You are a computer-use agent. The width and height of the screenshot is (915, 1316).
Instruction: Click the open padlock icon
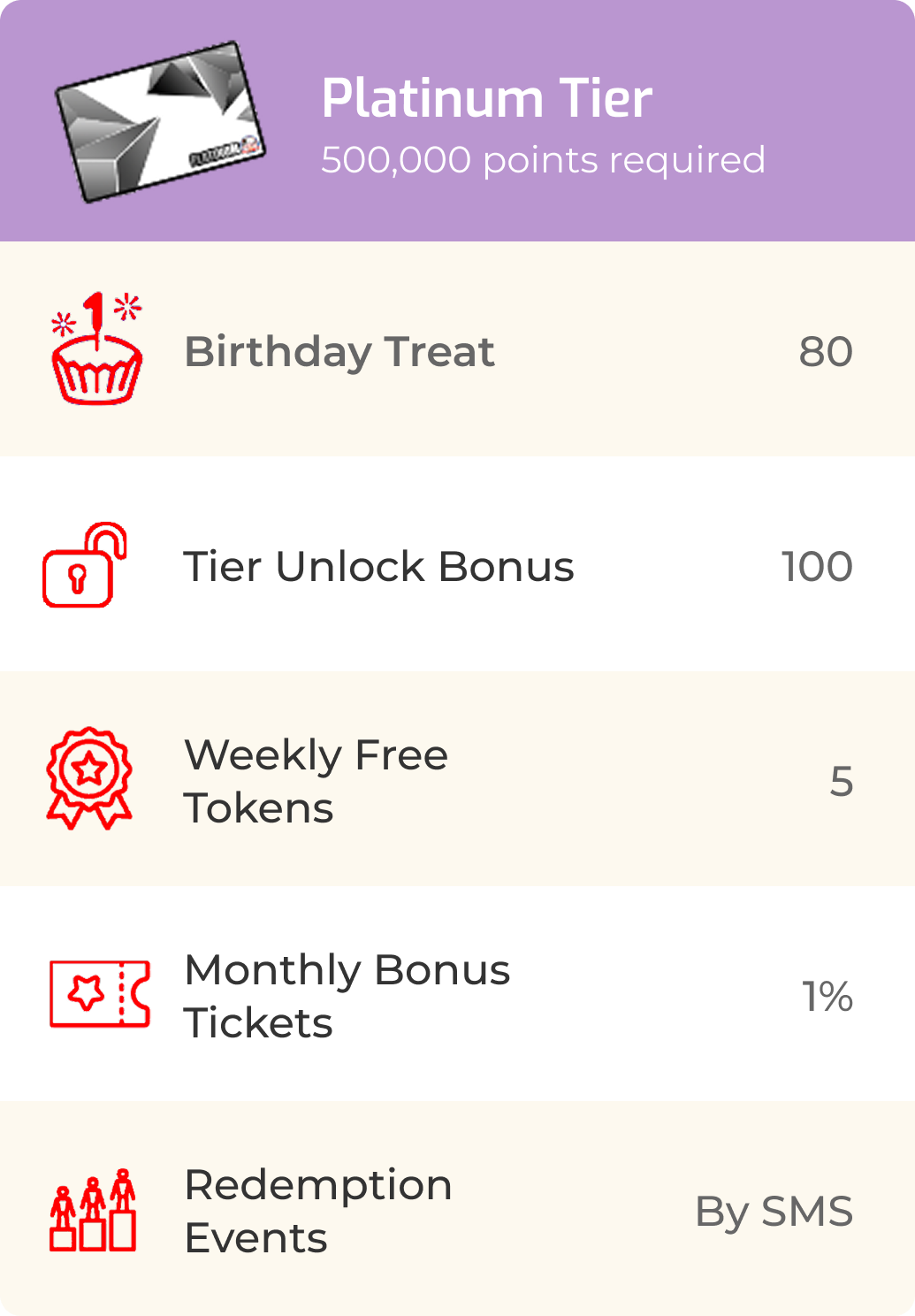(85, 566)
